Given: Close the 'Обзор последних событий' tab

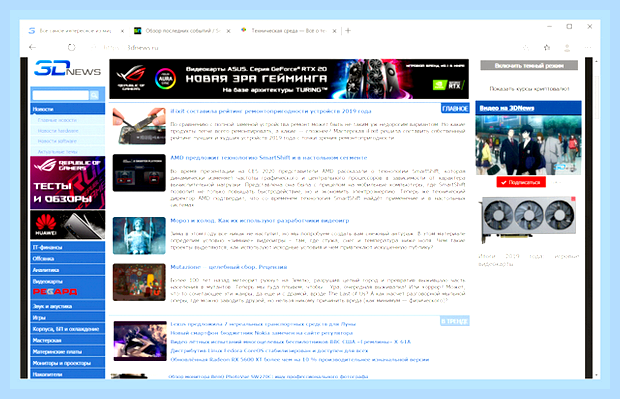Looking at the screenshot, I should (229, 31).
